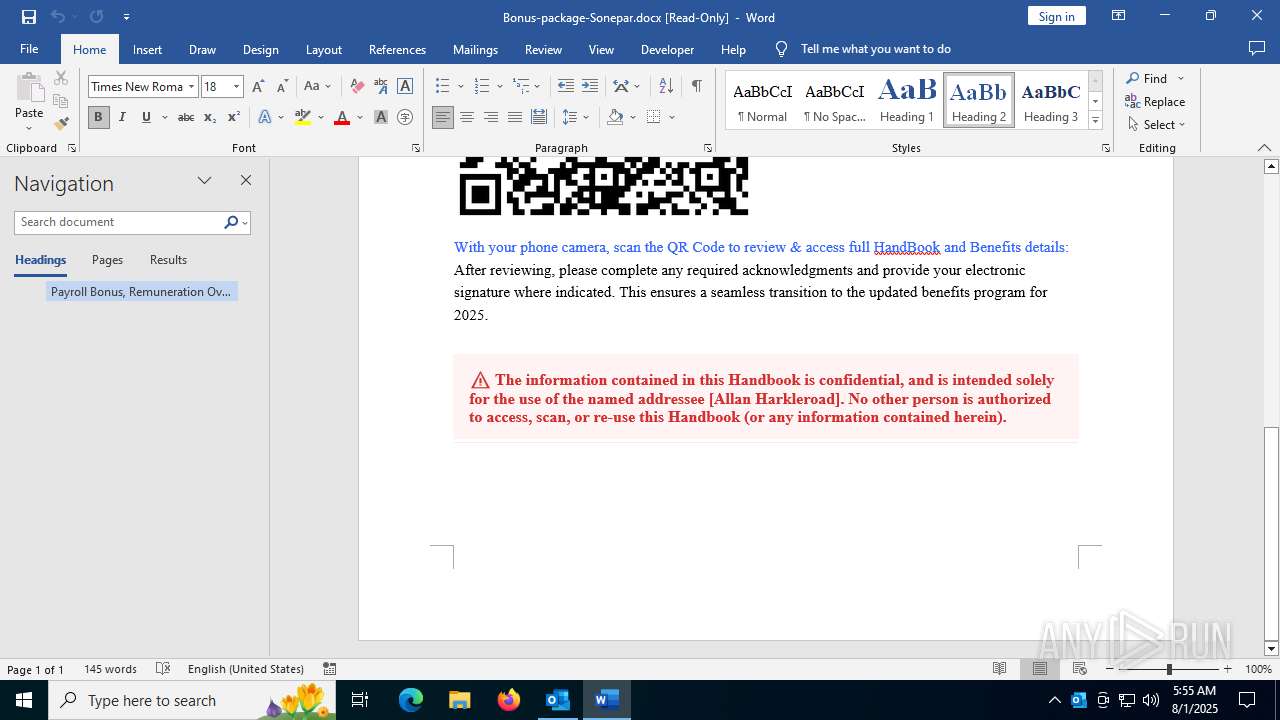Click the Character Border icon
The image size is (1280, 720).
405,86
